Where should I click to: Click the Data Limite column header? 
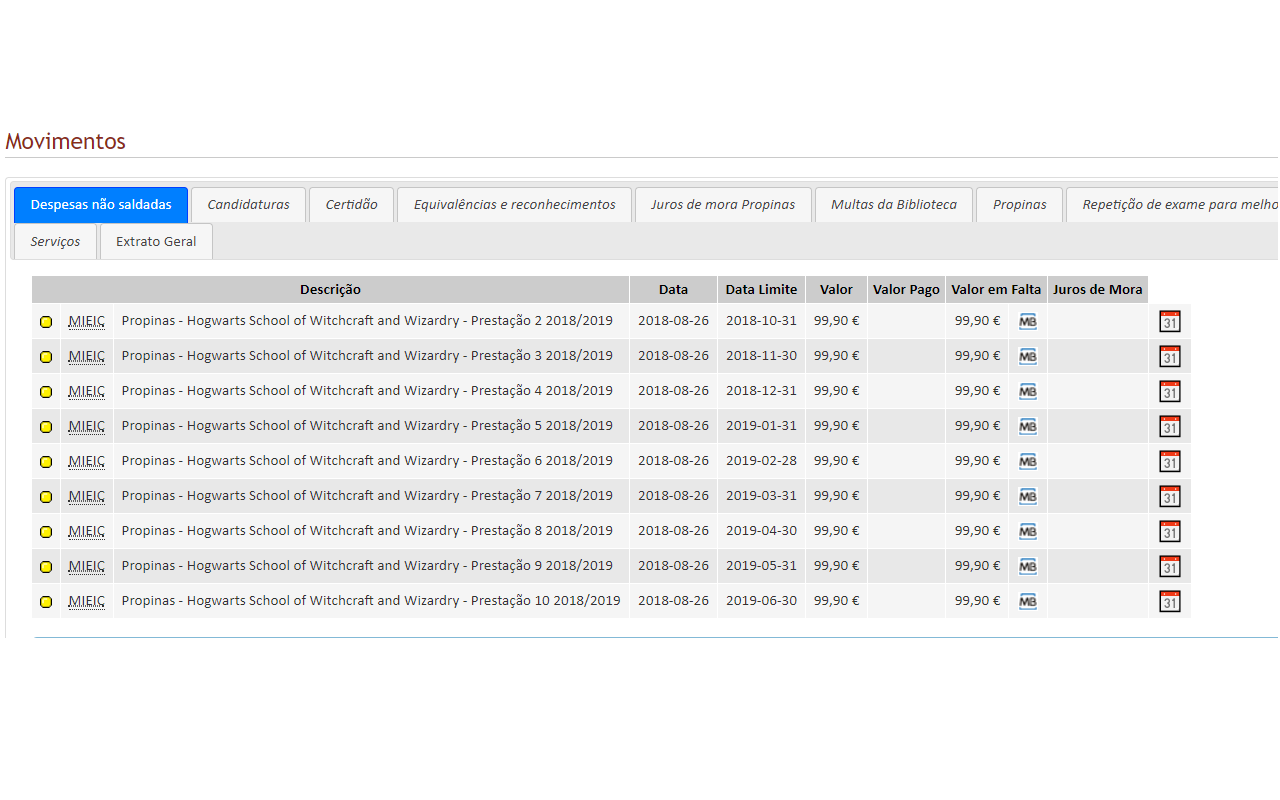point(762,290)
